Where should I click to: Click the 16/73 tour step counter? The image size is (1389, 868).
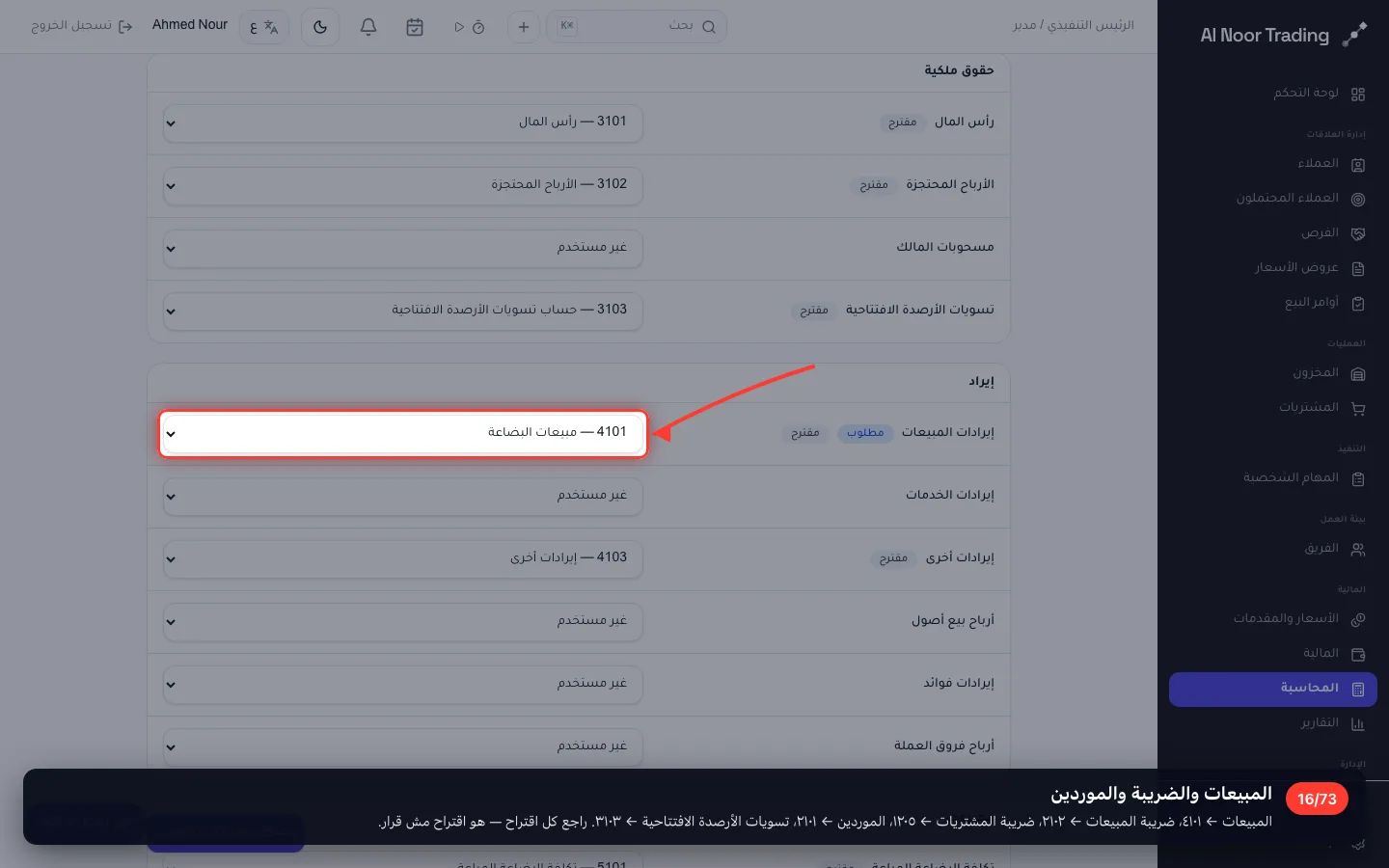1317,799
